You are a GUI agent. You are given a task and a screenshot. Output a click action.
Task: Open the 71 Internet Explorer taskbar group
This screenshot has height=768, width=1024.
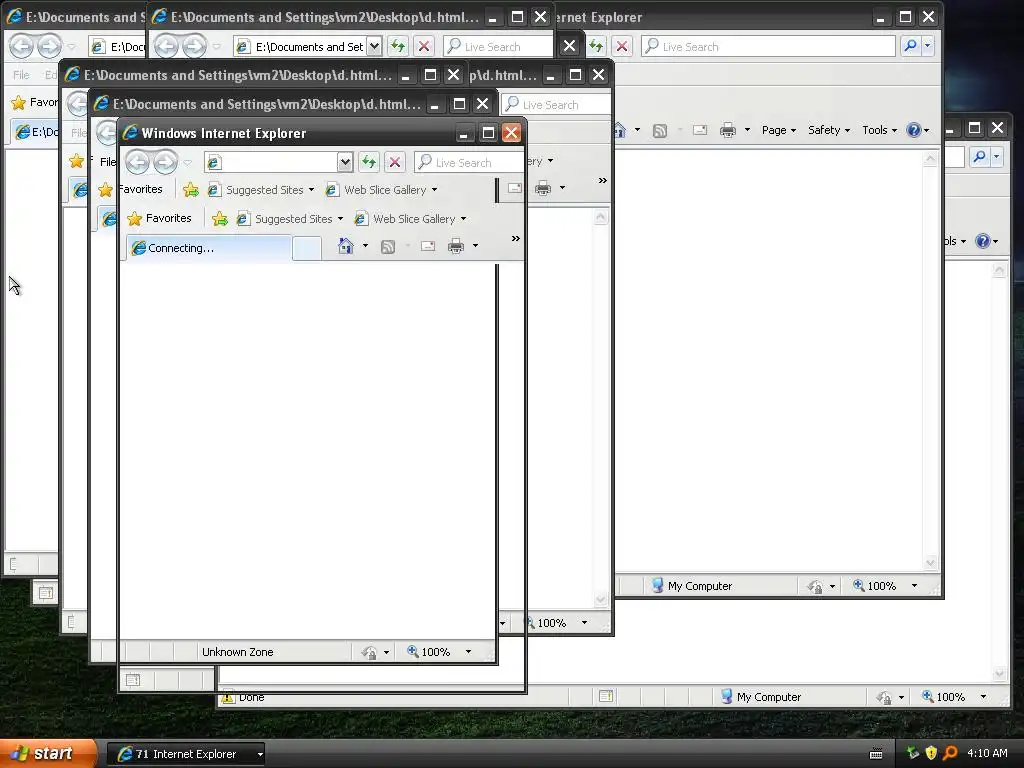186,754
